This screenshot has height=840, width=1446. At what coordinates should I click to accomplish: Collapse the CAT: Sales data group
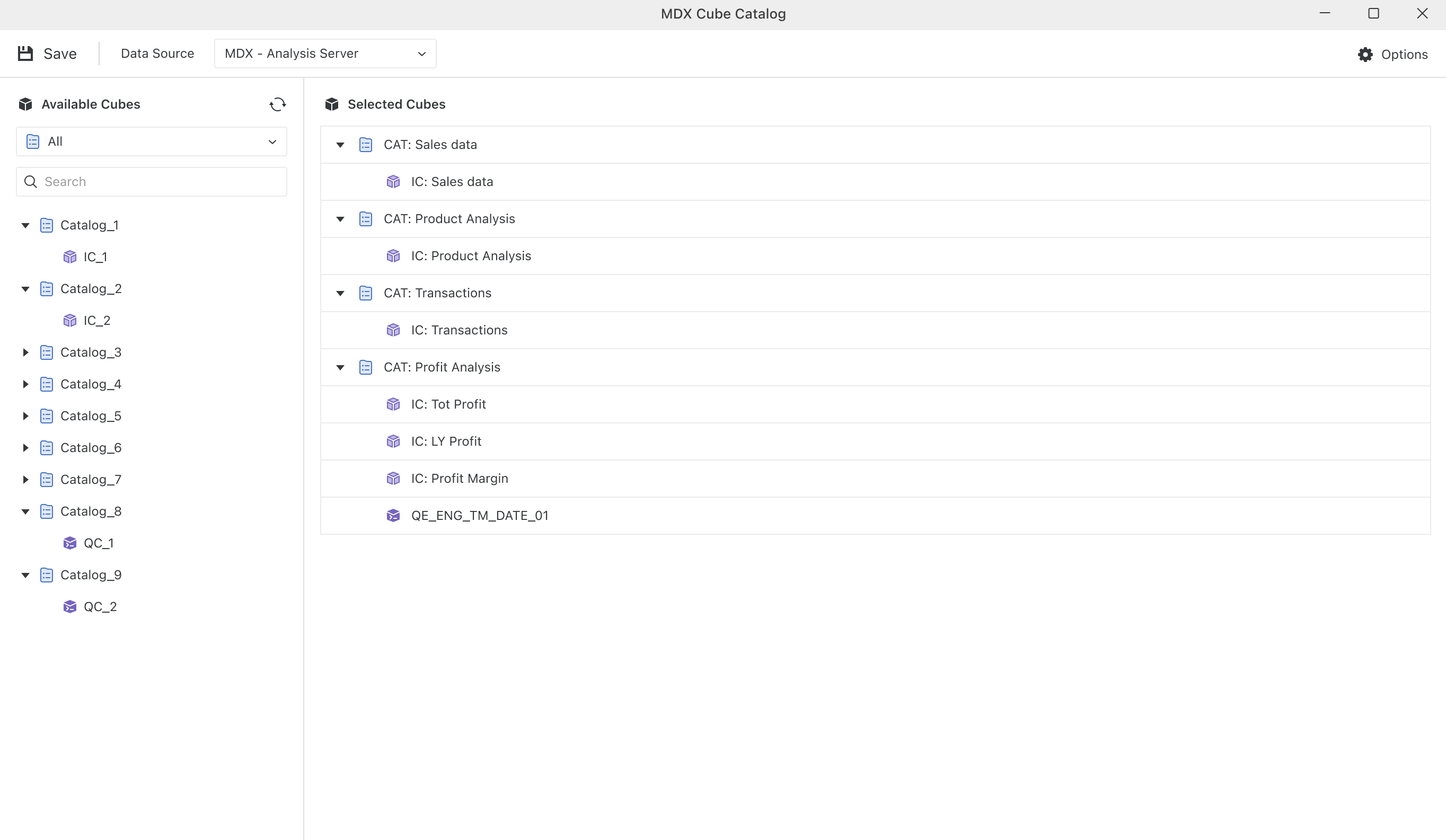click(x=340, y=145)
